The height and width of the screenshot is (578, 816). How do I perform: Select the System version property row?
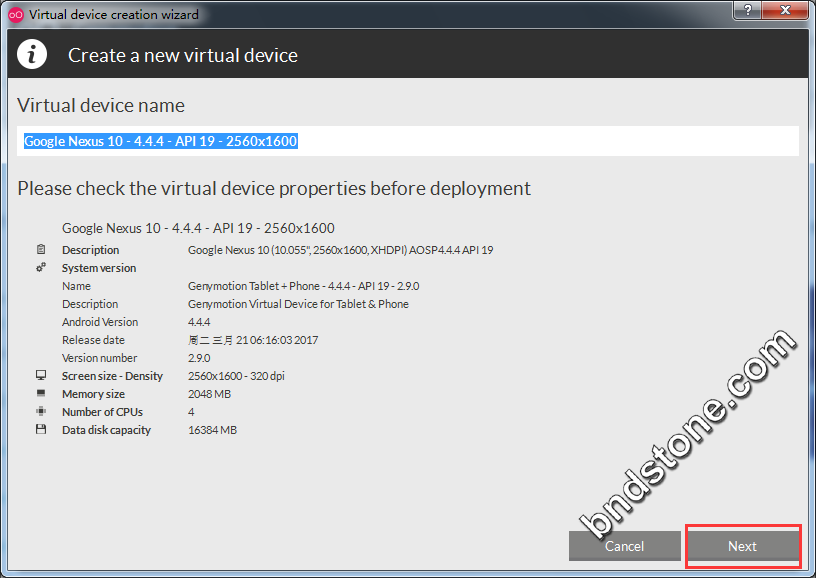99,268
